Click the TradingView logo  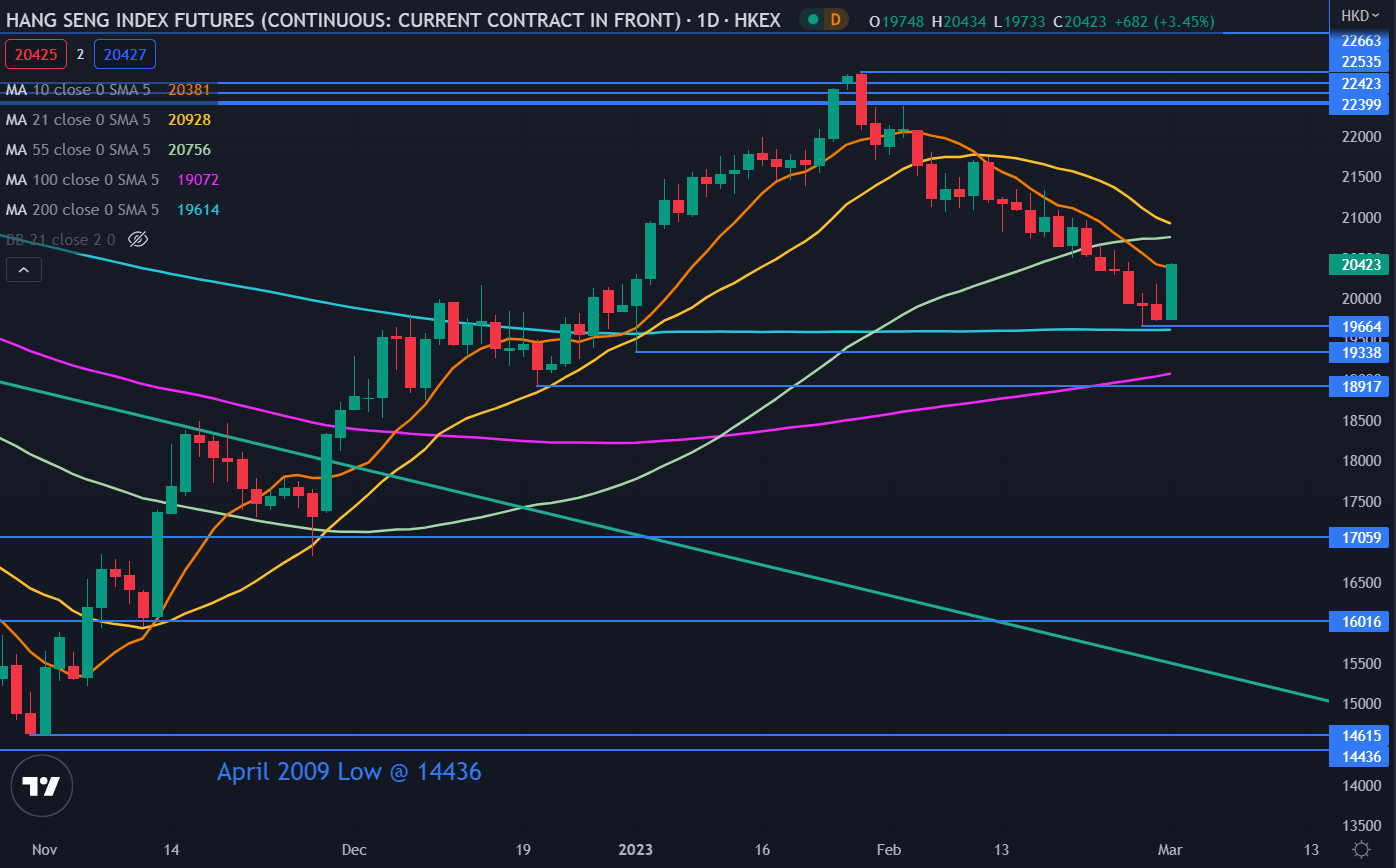point(42,787)
